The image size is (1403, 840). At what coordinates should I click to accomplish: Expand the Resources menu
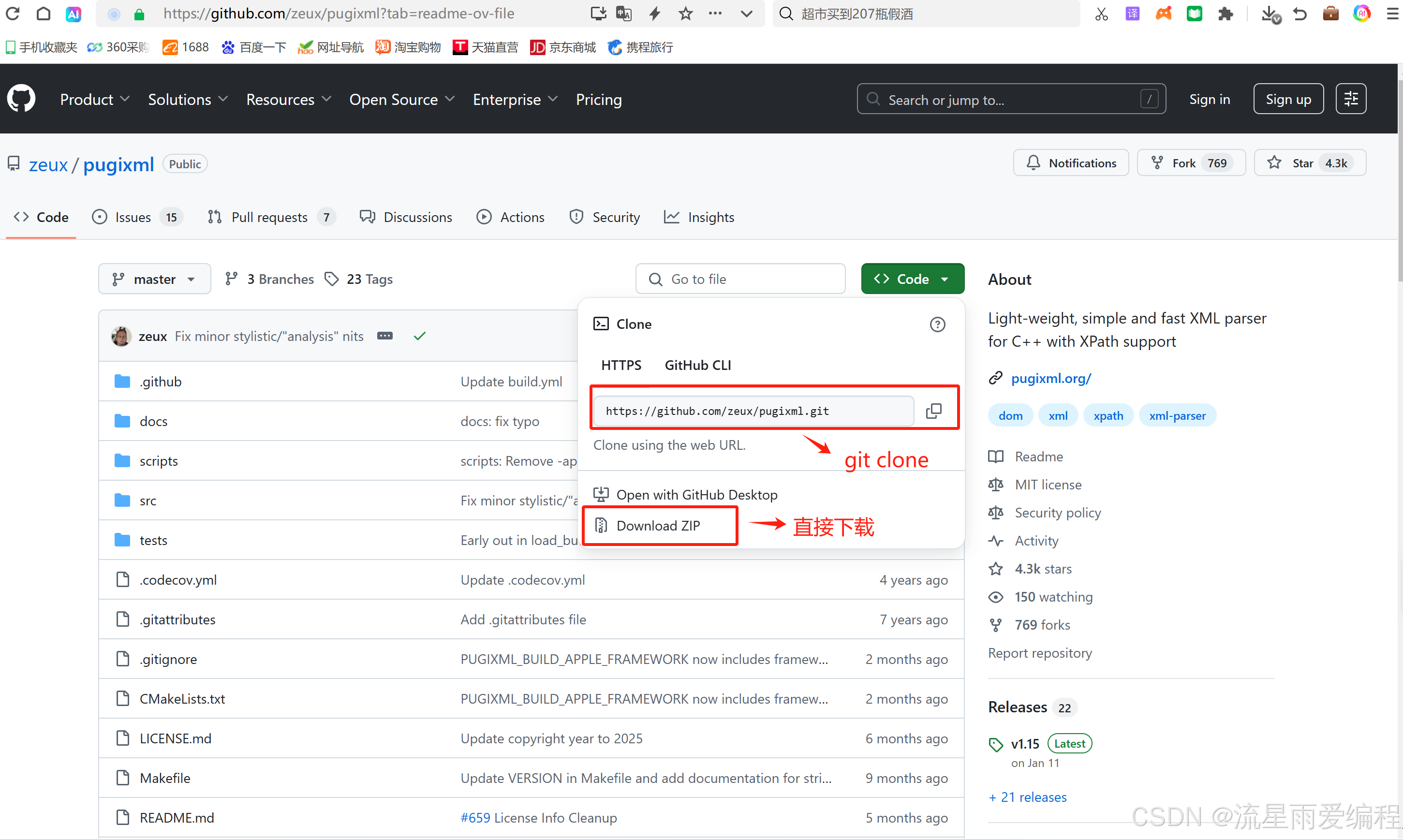289,100
